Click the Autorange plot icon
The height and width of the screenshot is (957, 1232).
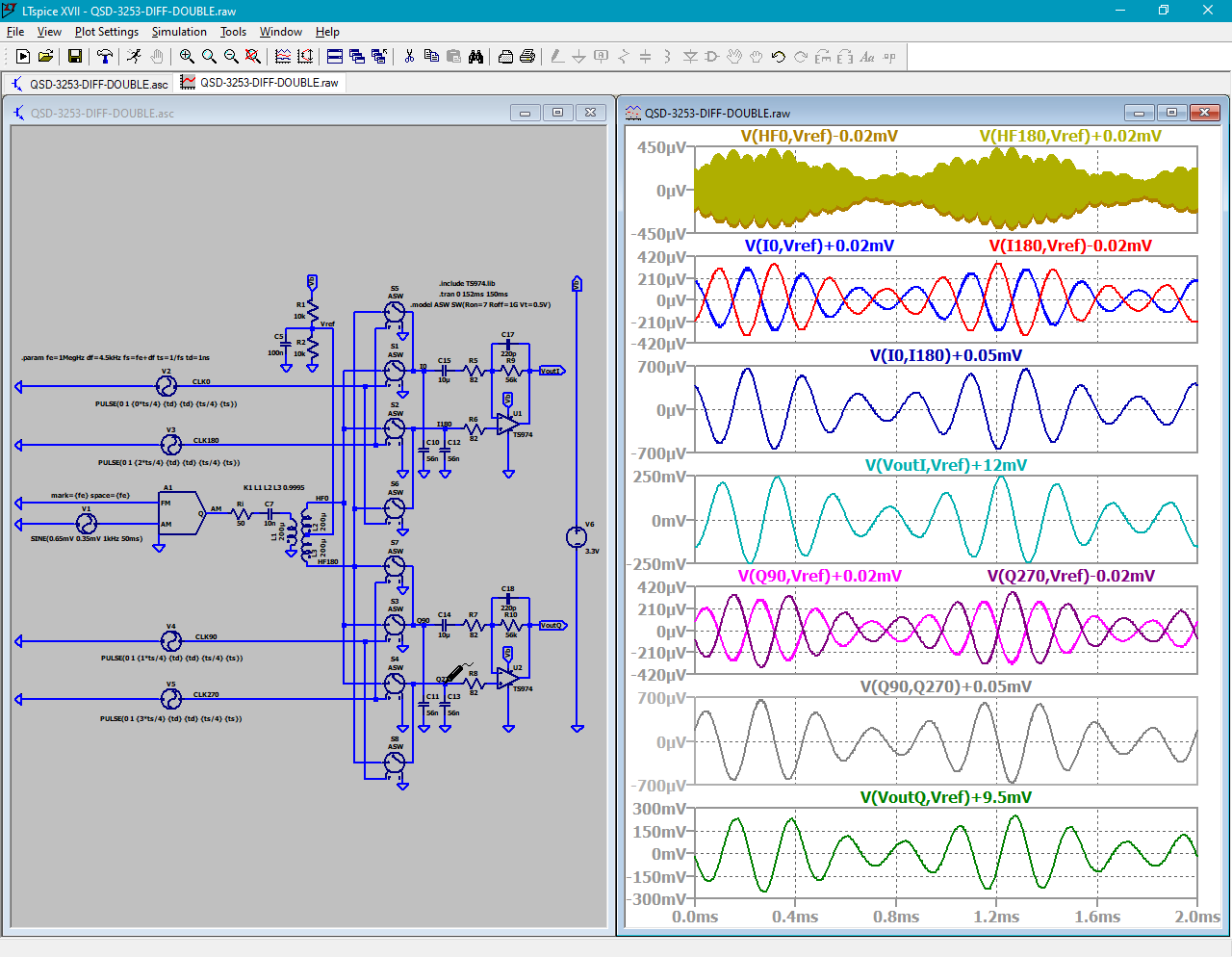click(x=305, y=57)
